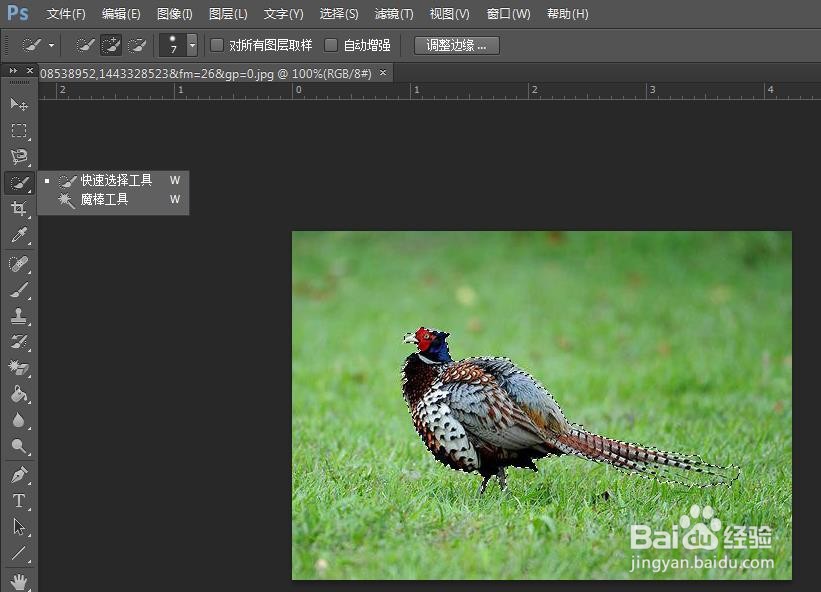Image resolution: width=821 pixels, height=592 pixels.
Task: Click Add to Selection mode icon
Action: (111, 45)
